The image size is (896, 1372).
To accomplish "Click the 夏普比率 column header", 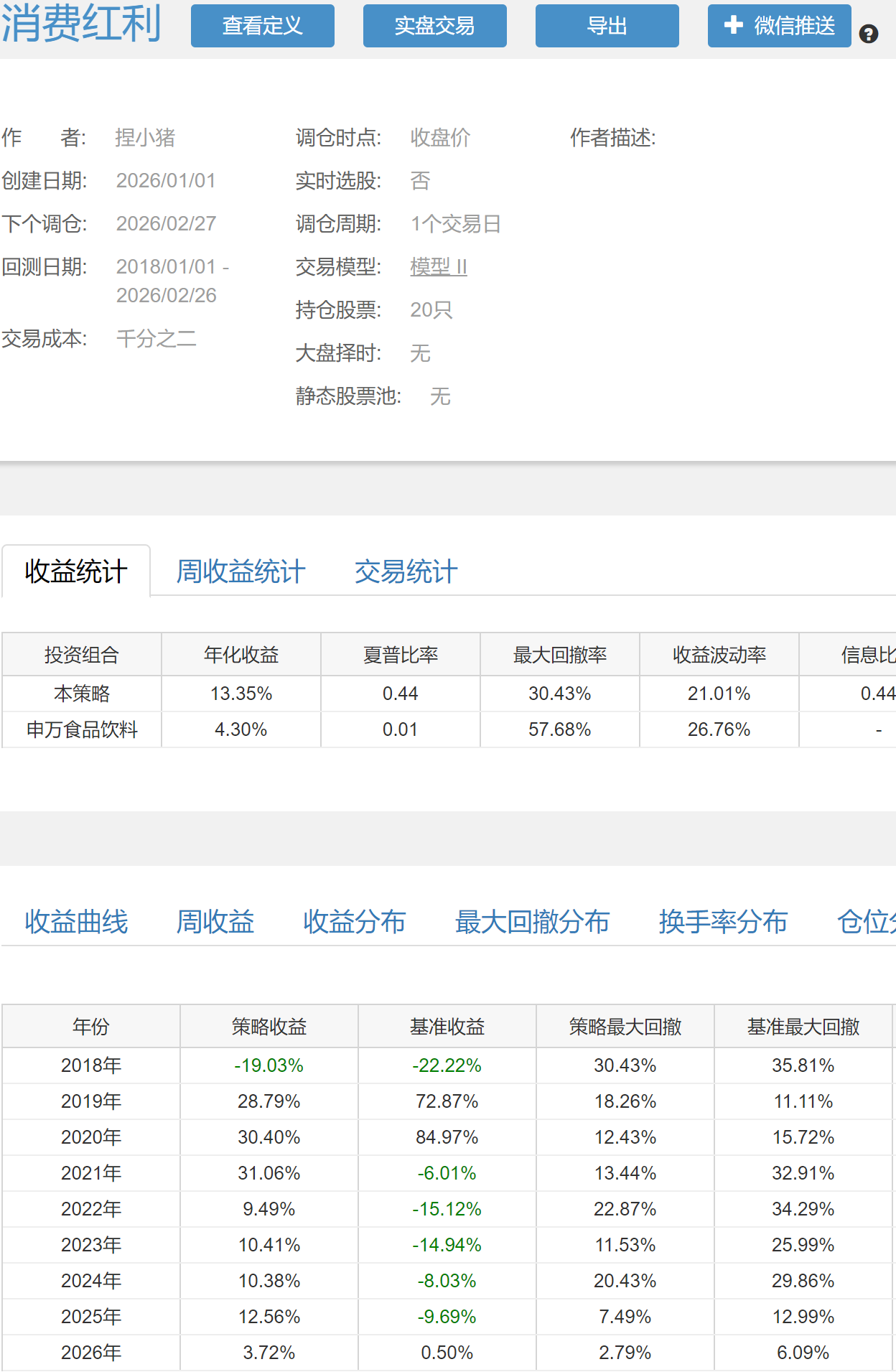I will [x=401, y=655].
